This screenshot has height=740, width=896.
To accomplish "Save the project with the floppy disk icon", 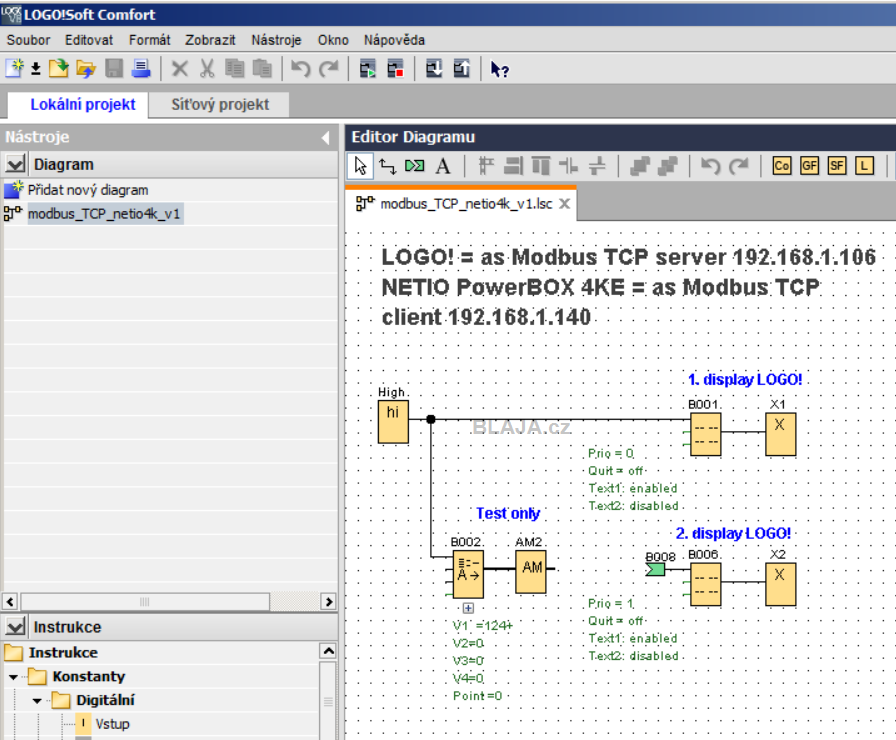I will pos(114,69).
